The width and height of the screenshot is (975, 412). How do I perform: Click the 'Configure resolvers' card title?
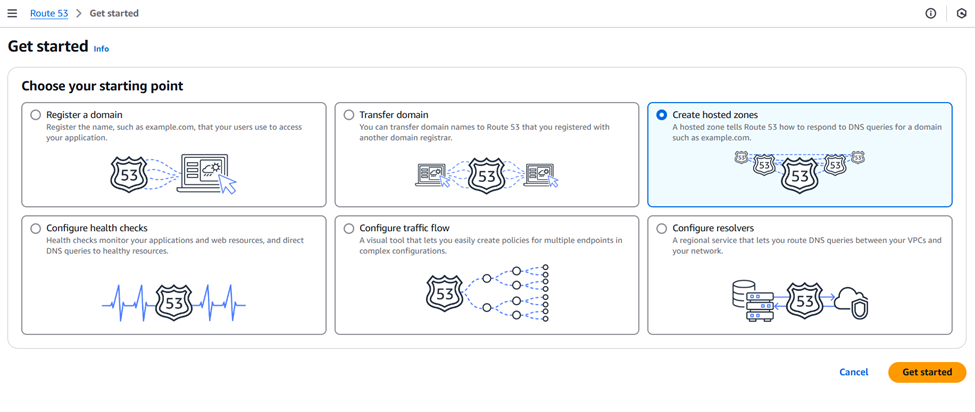click(x=713, y=228)
